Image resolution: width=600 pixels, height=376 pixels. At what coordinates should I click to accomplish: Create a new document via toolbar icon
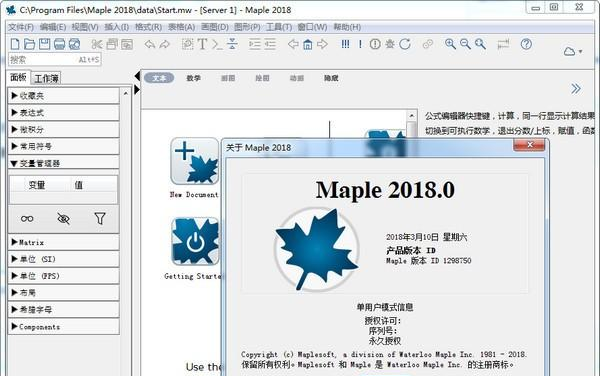pyautogui.click(x=15, y=44)
